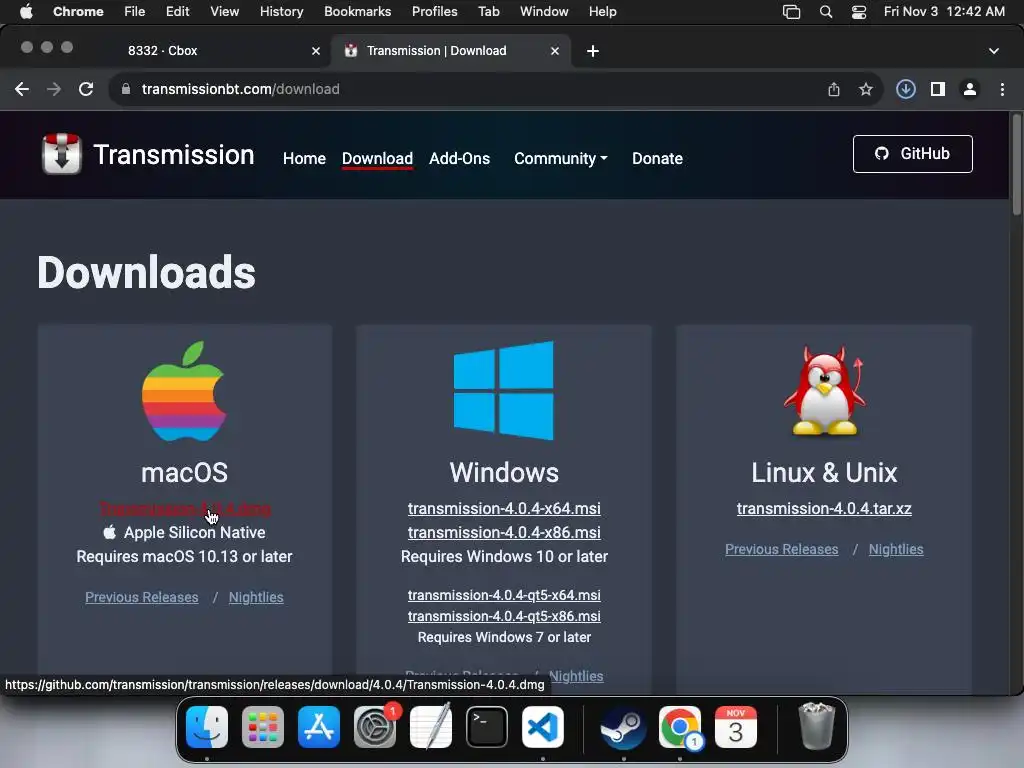This screenshot has height=768, width=1024.
Task: Open a new tab with plus button
Action: click(593, 51)
